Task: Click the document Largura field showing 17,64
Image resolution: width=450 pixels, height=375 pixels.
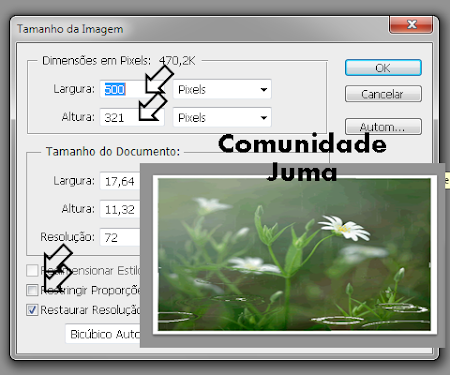Action: pyautogui.click(x=120, y=181)
